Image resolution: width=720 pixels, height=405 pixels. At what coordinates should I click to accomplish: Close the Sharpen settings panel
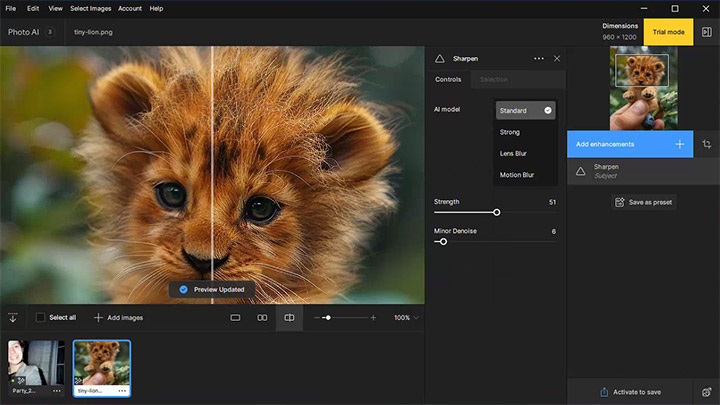pos(557,59)
